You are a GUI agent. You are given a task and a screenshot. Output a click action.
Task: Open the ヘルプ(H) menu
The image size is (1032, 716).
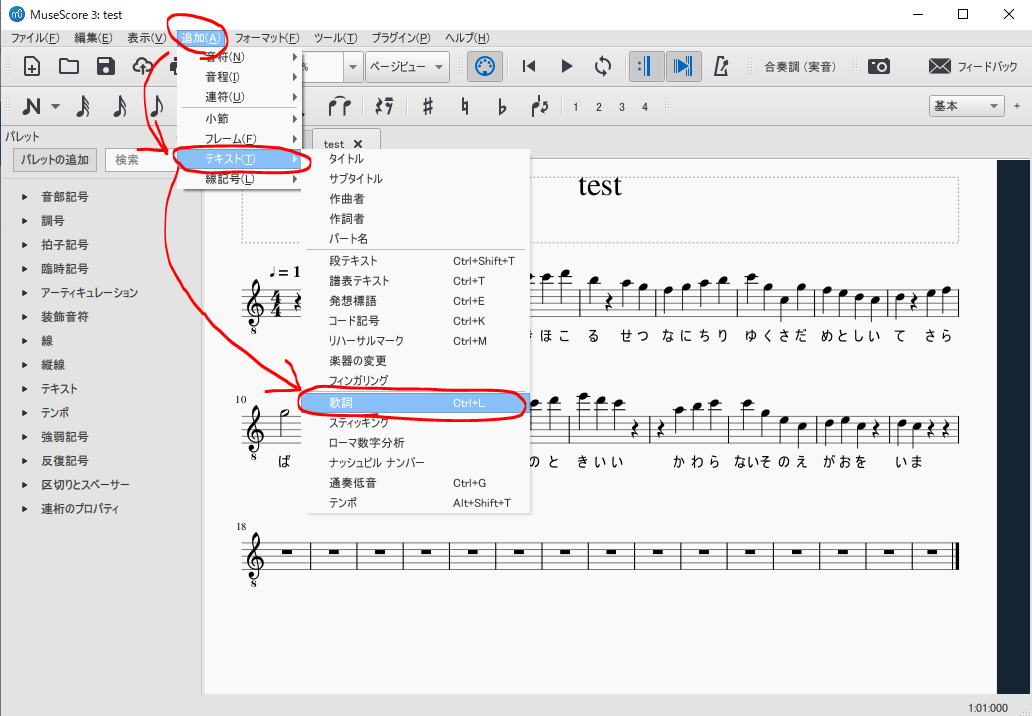467,38
